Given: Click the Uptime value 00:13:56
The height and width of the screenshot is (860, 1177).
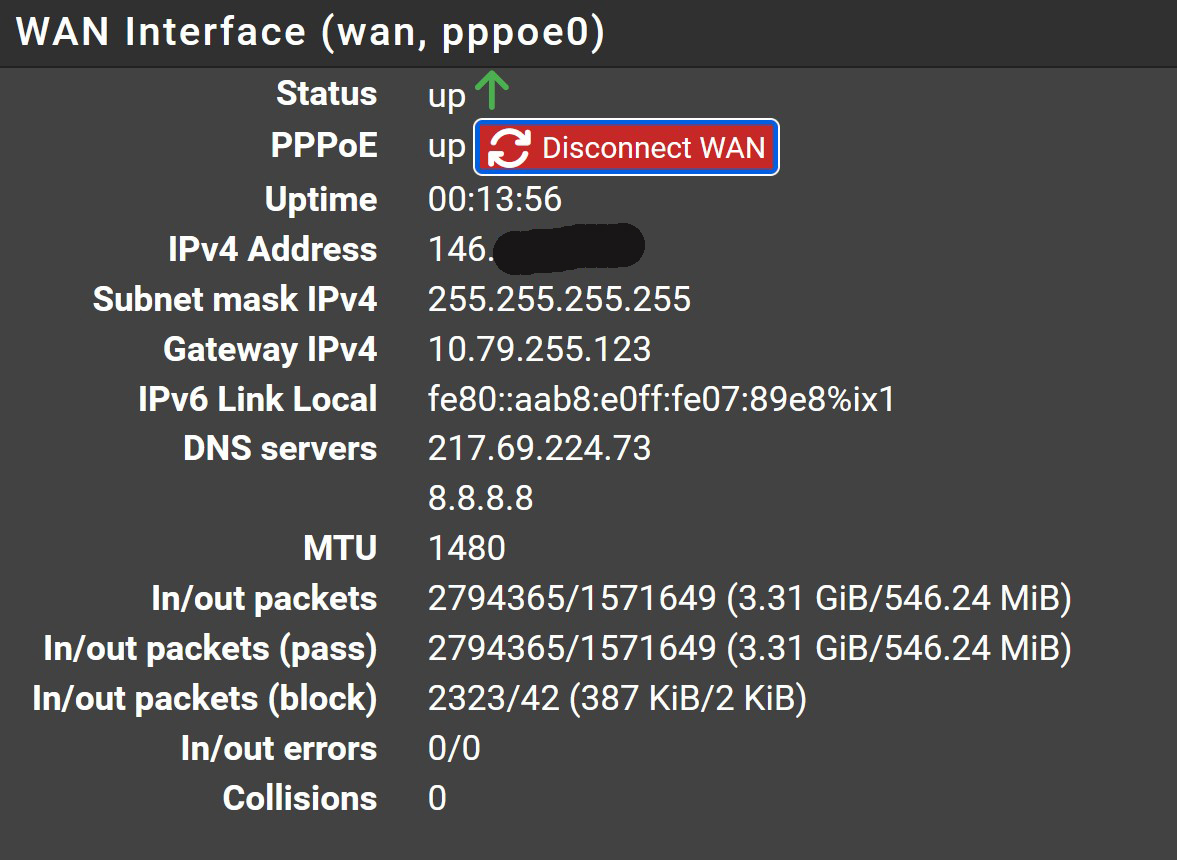Looking at the screenshot, I should 495,200.
